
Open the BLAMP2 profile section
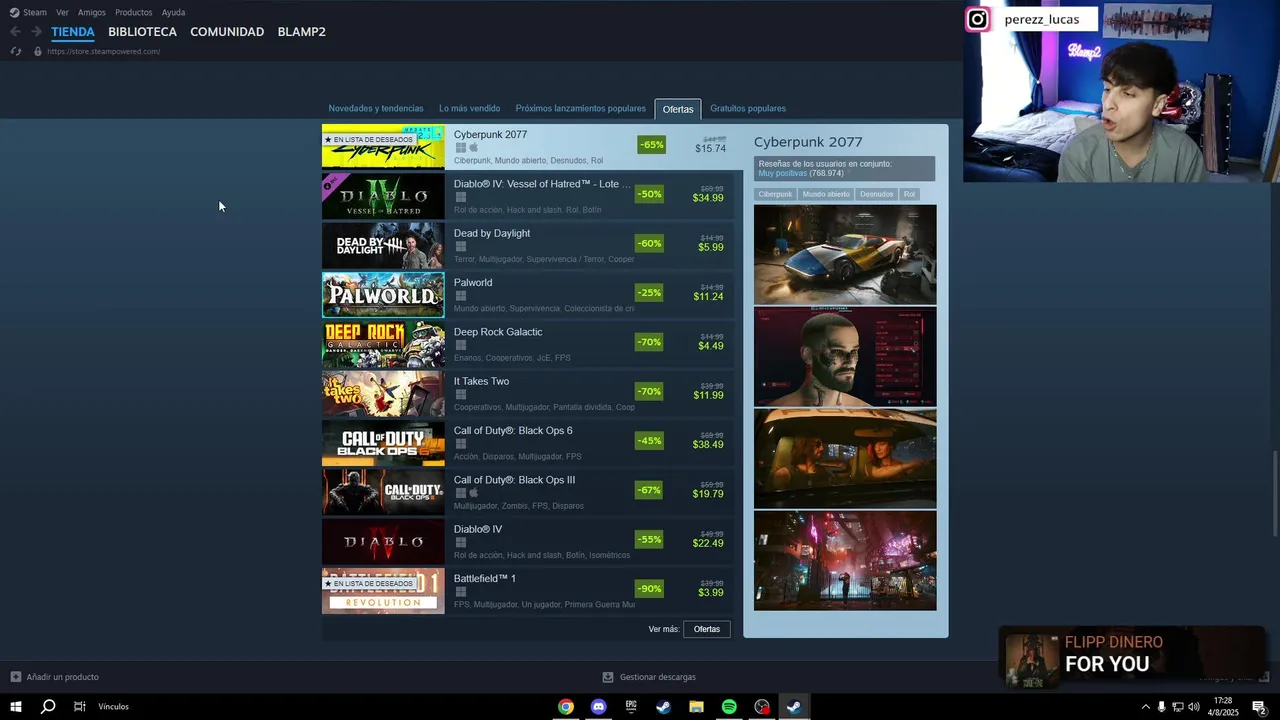coord(301,32)
